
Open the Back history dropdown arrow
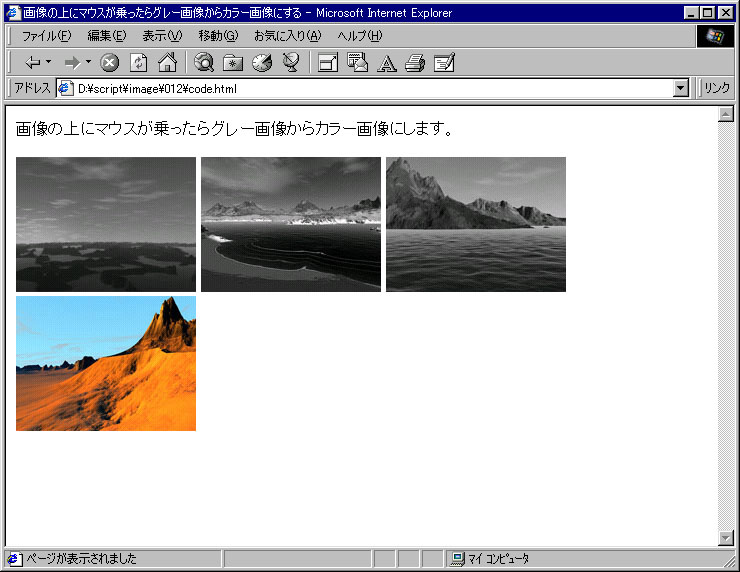48,62
